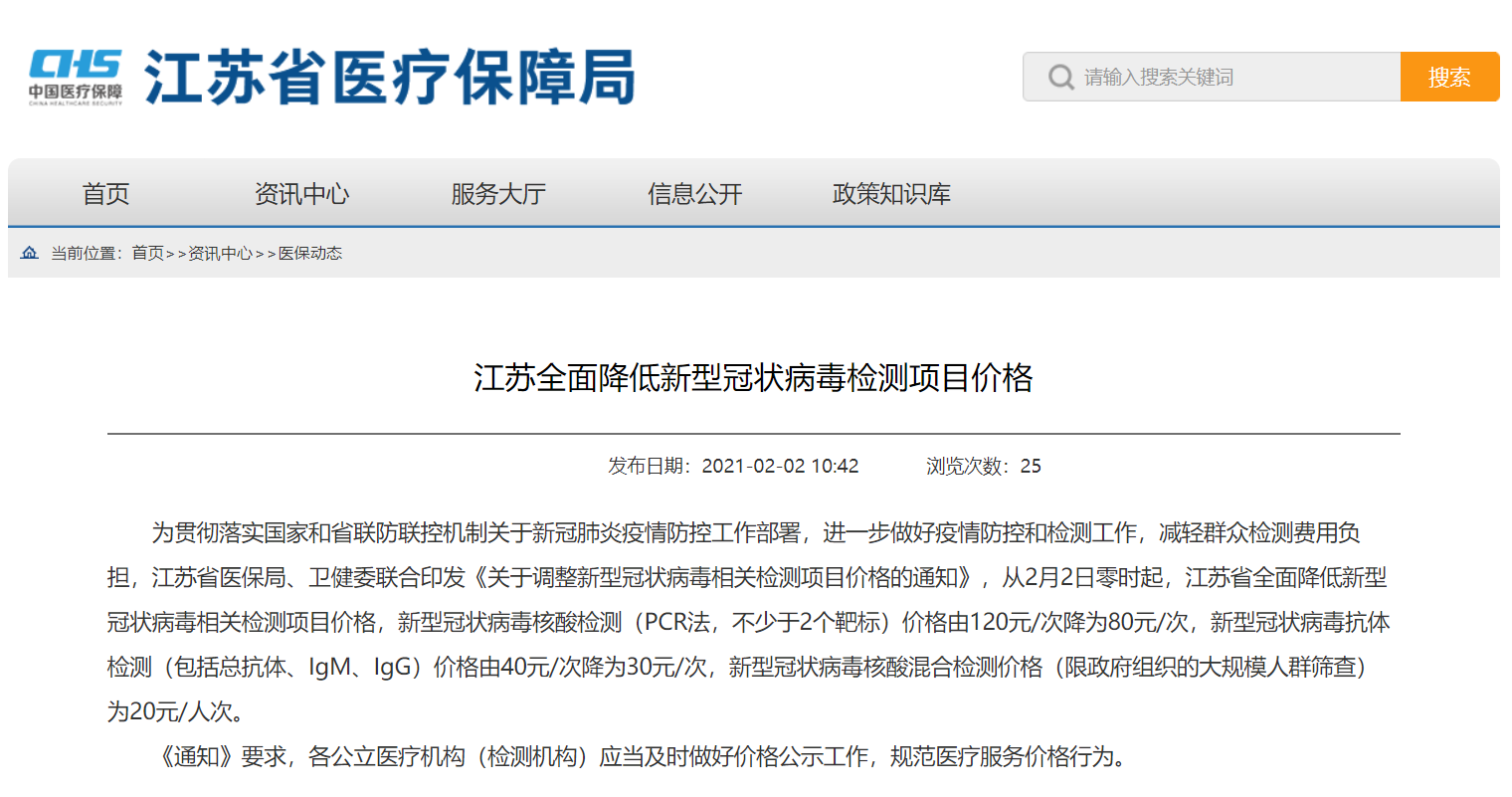Click the 当前位置 label in breadcrumb bar

click(x=86, y=254)
